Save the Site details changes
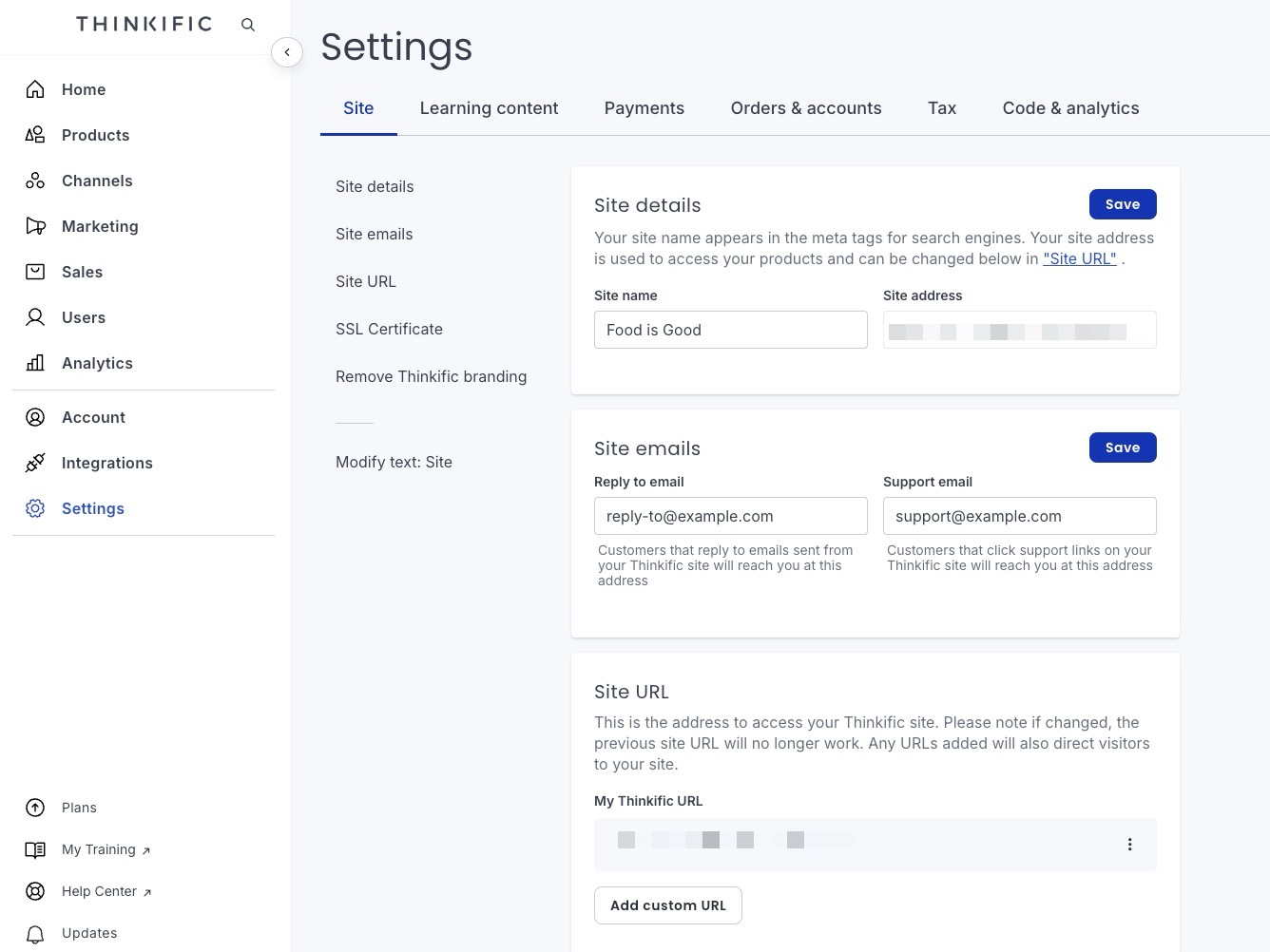This screenshot has width=1270, height=952. tap(1123, 204)
